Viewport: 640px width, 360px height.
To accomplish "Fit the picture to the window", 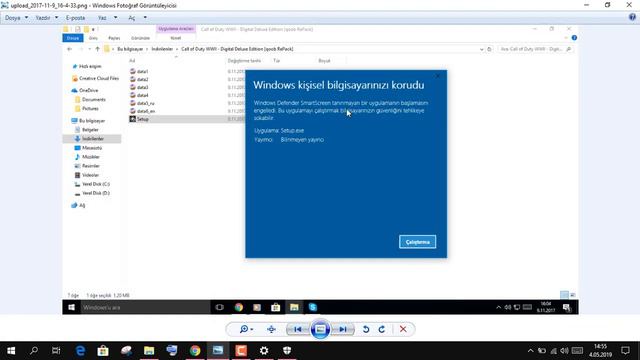I will tap(271, 329).
